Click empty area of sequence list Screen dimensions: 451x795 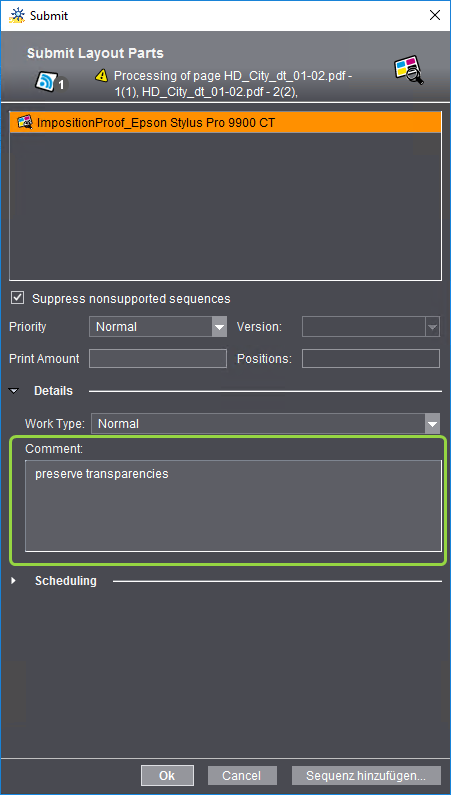(x=226, y=205)
